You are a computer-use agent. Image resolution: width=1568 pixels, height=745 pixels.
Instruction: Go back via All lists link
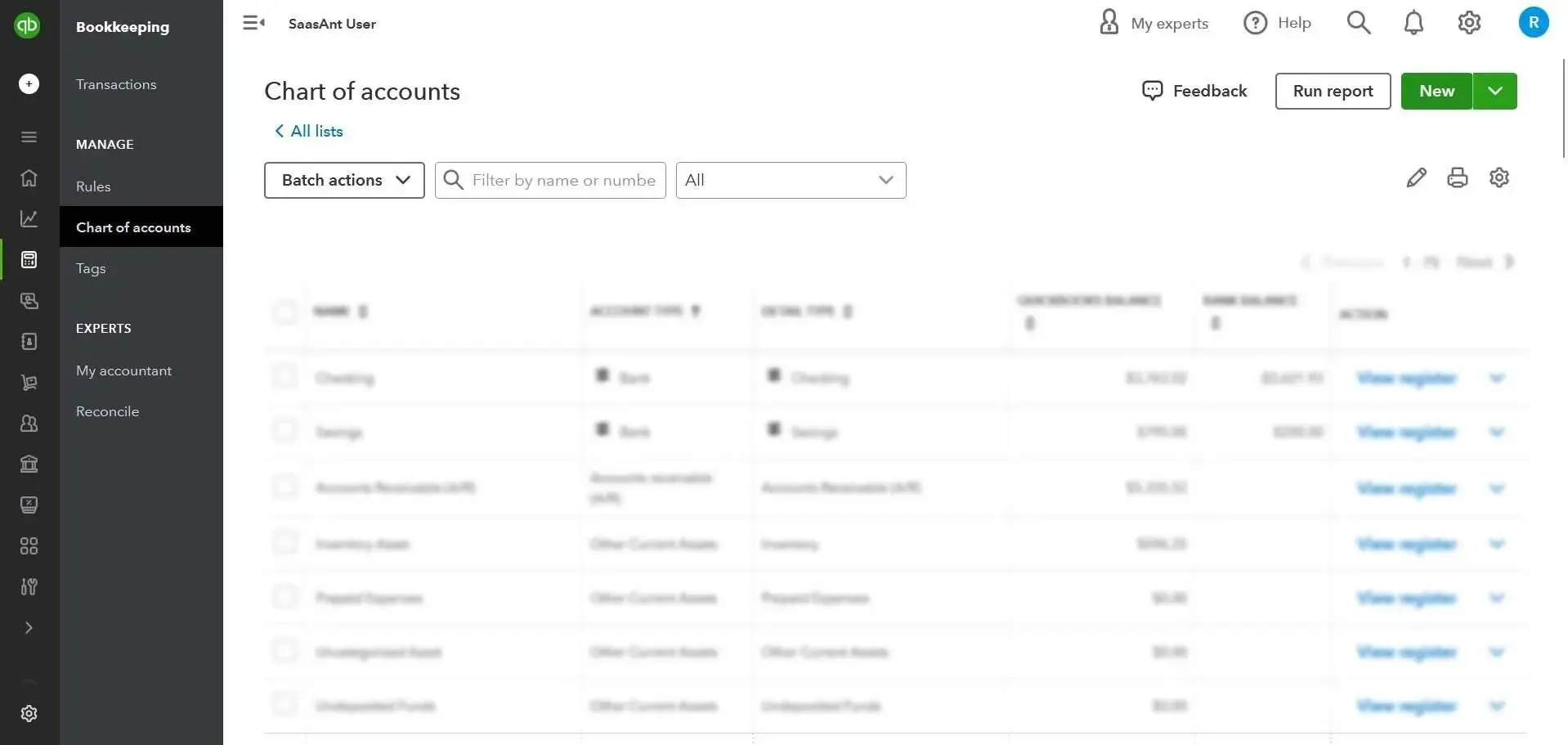309,131
